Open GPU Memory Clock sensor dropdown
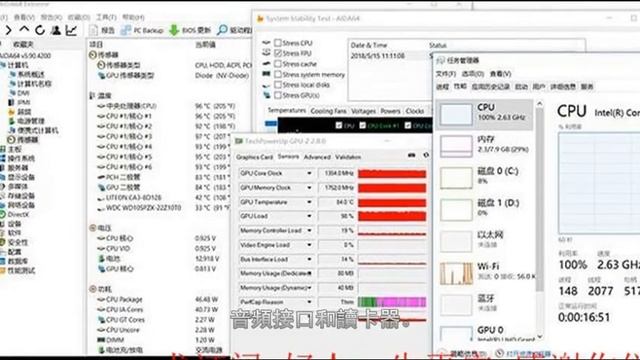Screen dimensions: 640x360 pyautogui.click(x=309, y=188)
